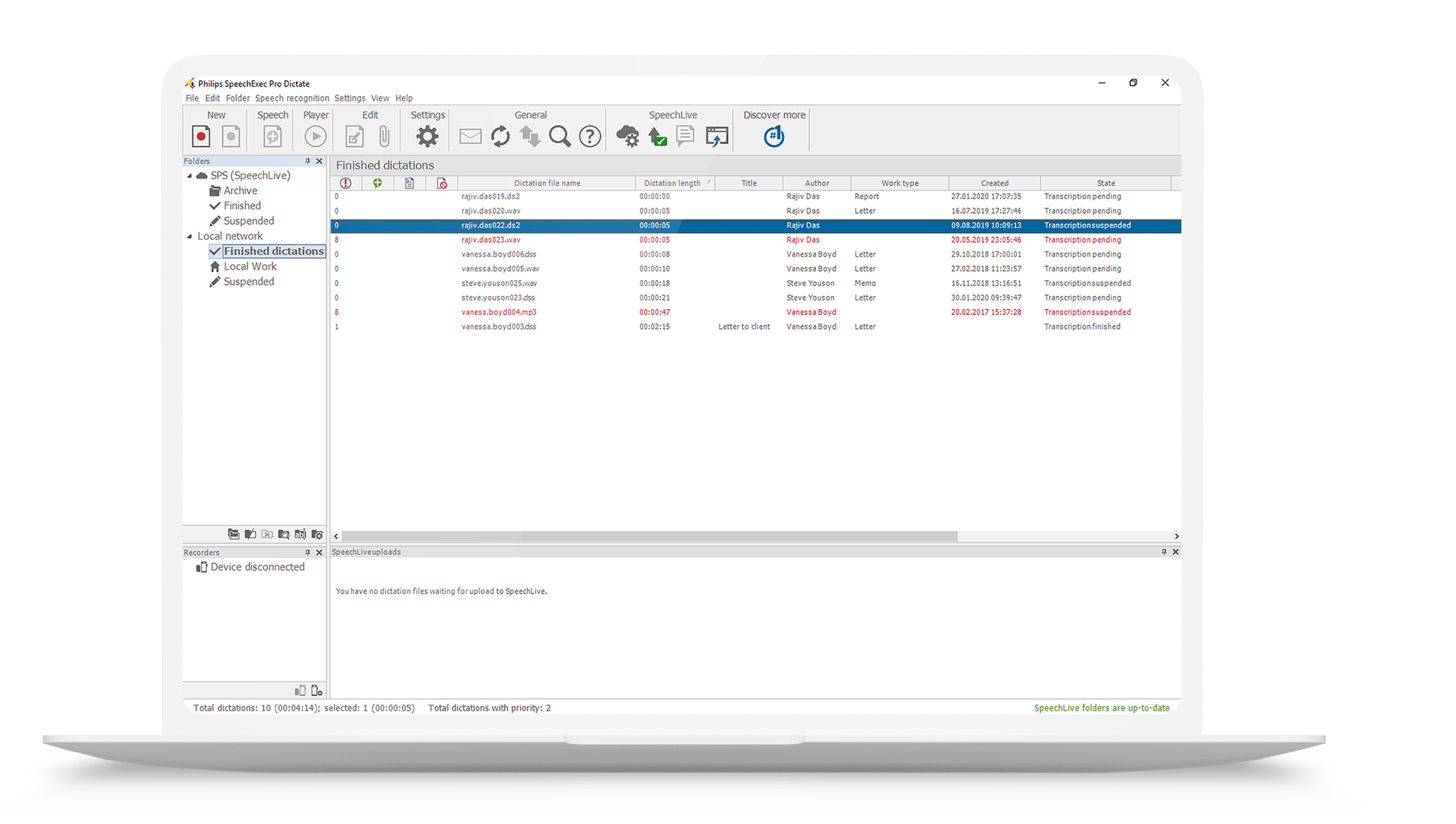Viewport: 1456px width, 824px height.
Task: Pin the Recorders panel
Action: click(308, 552)
